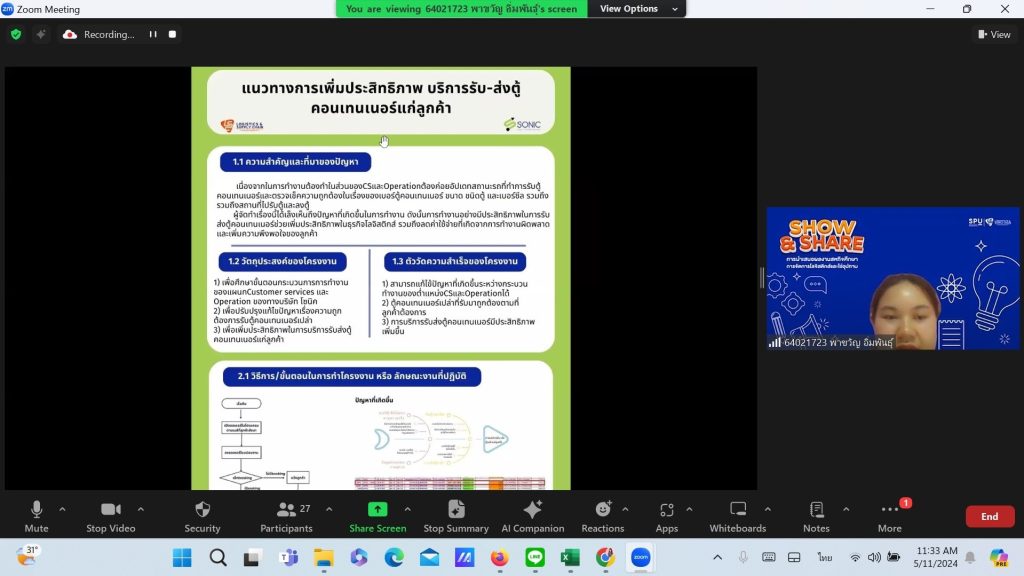The image size is (1024, 576).
Task: Expand share screen options arrow
Action: pos(408,509)
